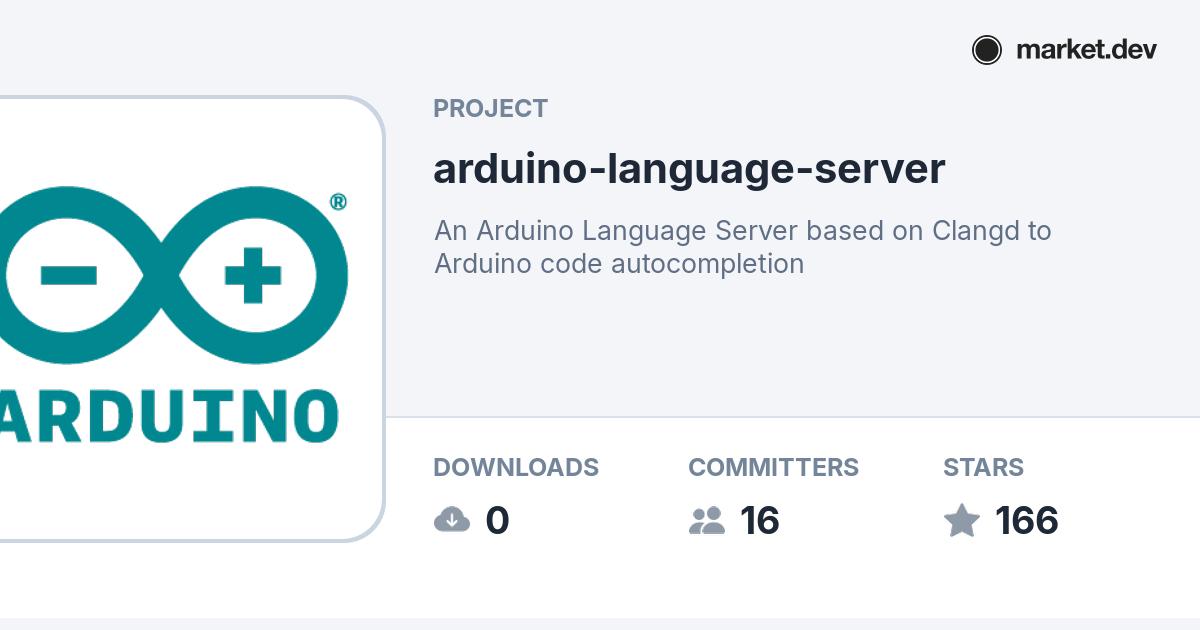
Task: Open the market.dev brand text link
Action: [x=1086, y=50]
